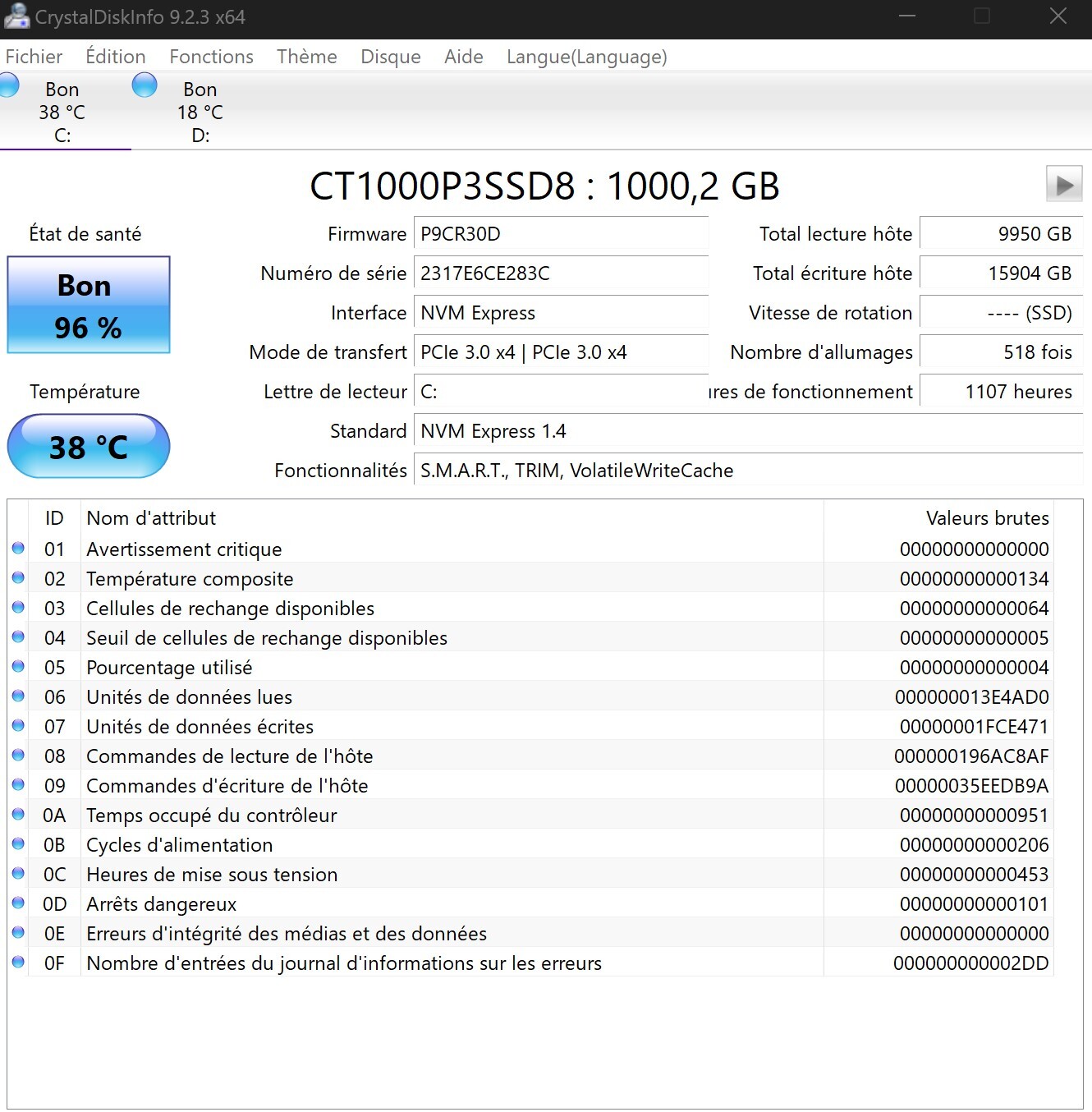This screenshot has width=1092, height=1112.
Task: Click status dot for Cycles d'alimentation row
Action: pos(18,843)
